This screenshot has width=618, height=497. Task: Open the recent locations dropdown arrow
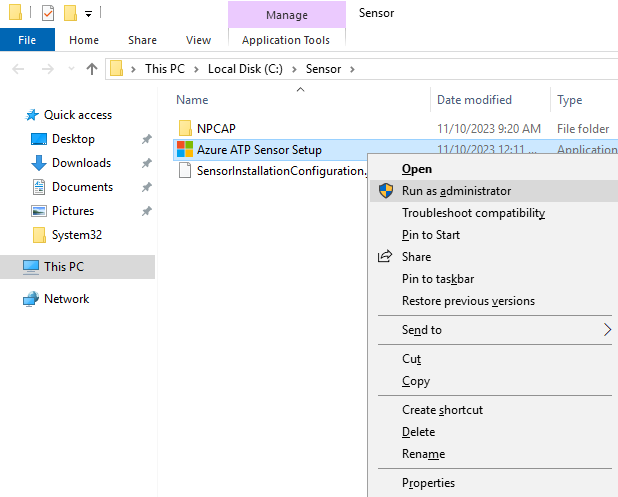[71, 69]
